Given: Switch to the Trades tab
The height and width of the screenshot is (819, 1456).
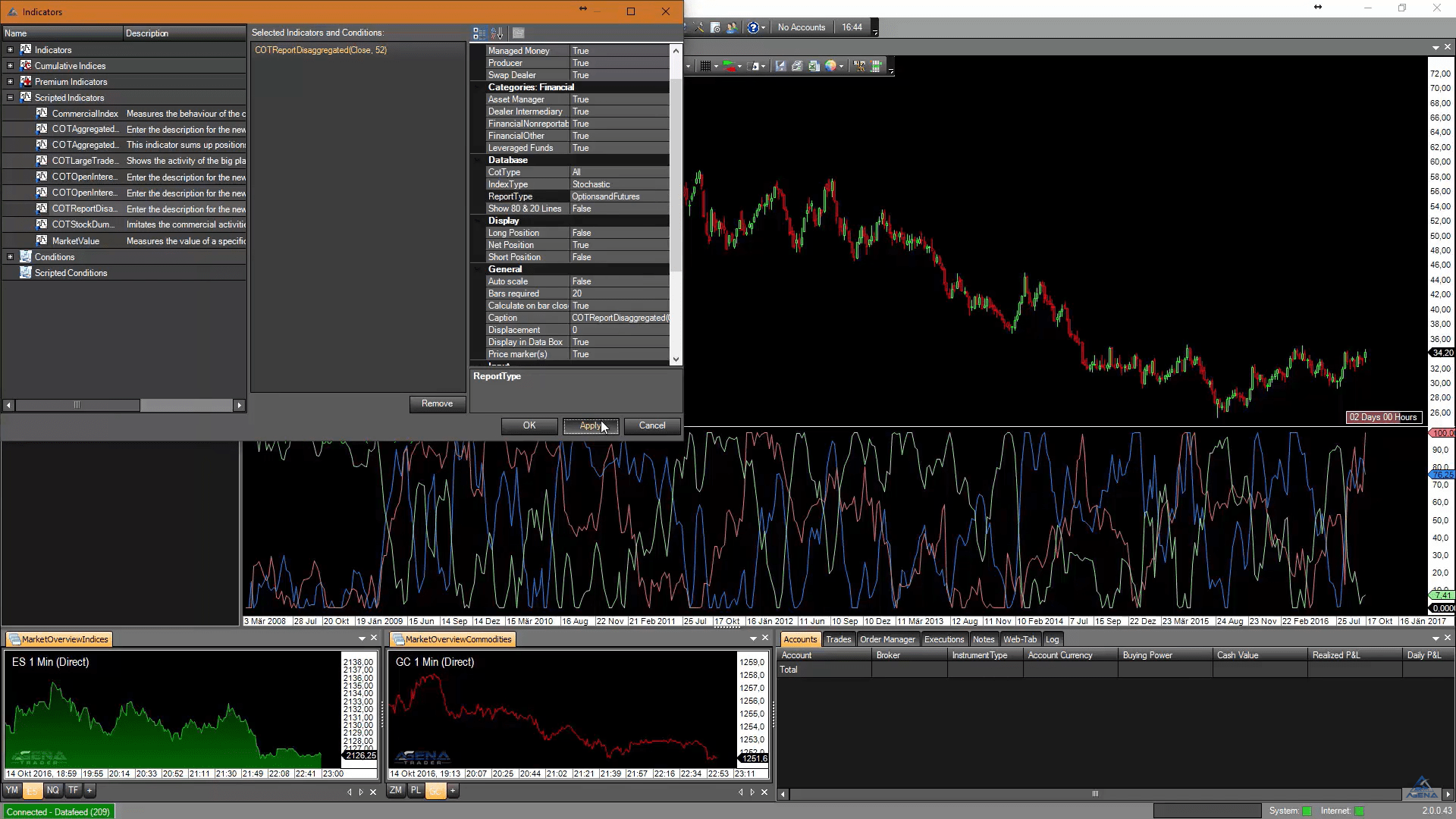Looking at the screenshot, I should 838,639.
